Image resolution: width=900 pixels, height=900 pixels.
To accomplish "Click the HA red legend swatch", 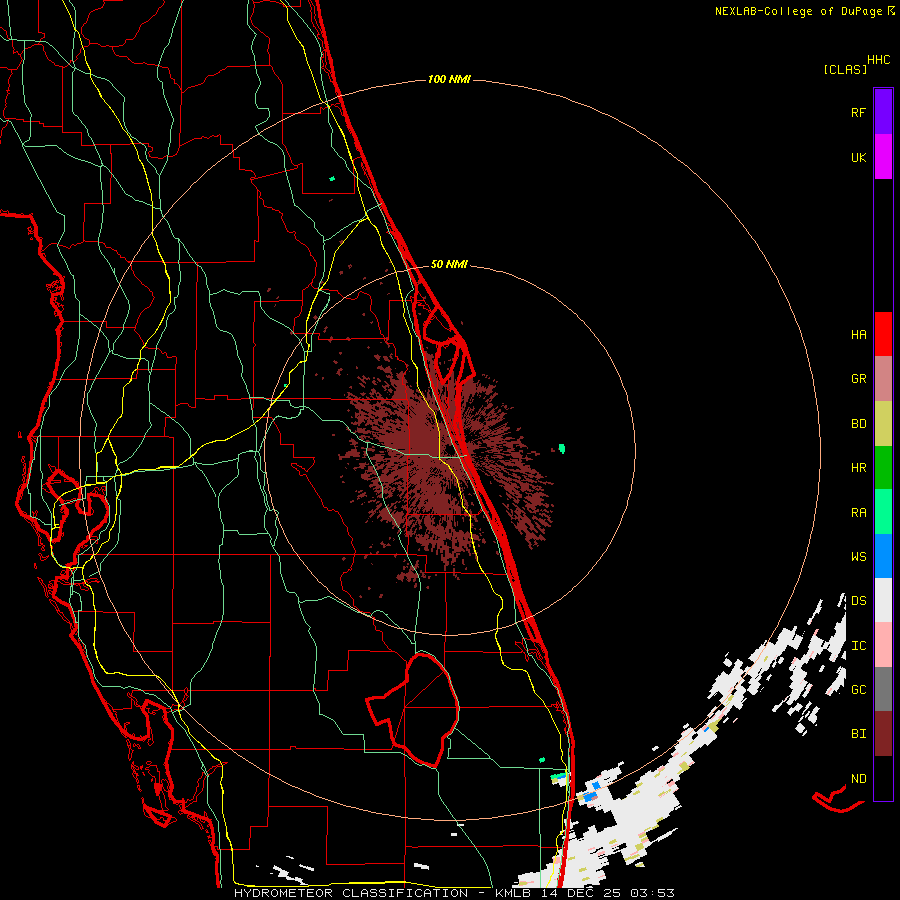I will click(x=883, y=334).
